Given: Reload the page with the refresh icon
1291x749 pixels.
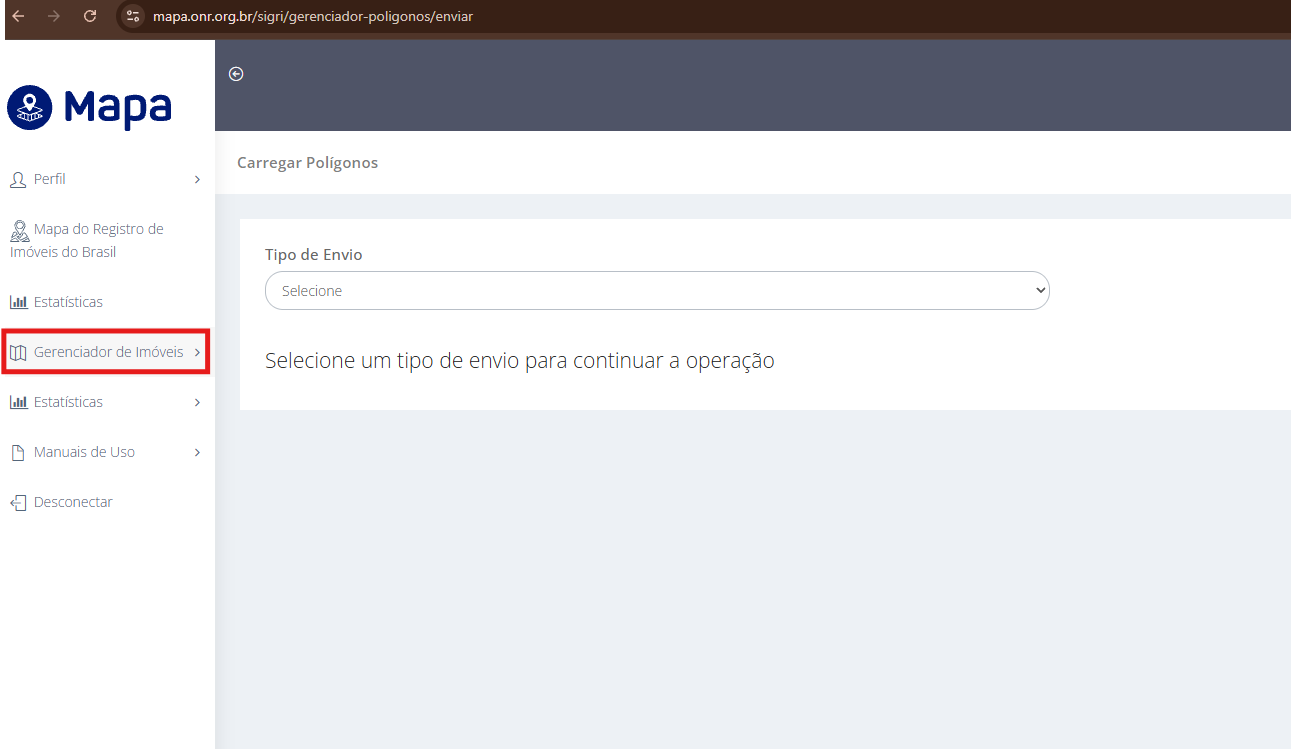Looking at the screenshot, I should coord(90,16).
